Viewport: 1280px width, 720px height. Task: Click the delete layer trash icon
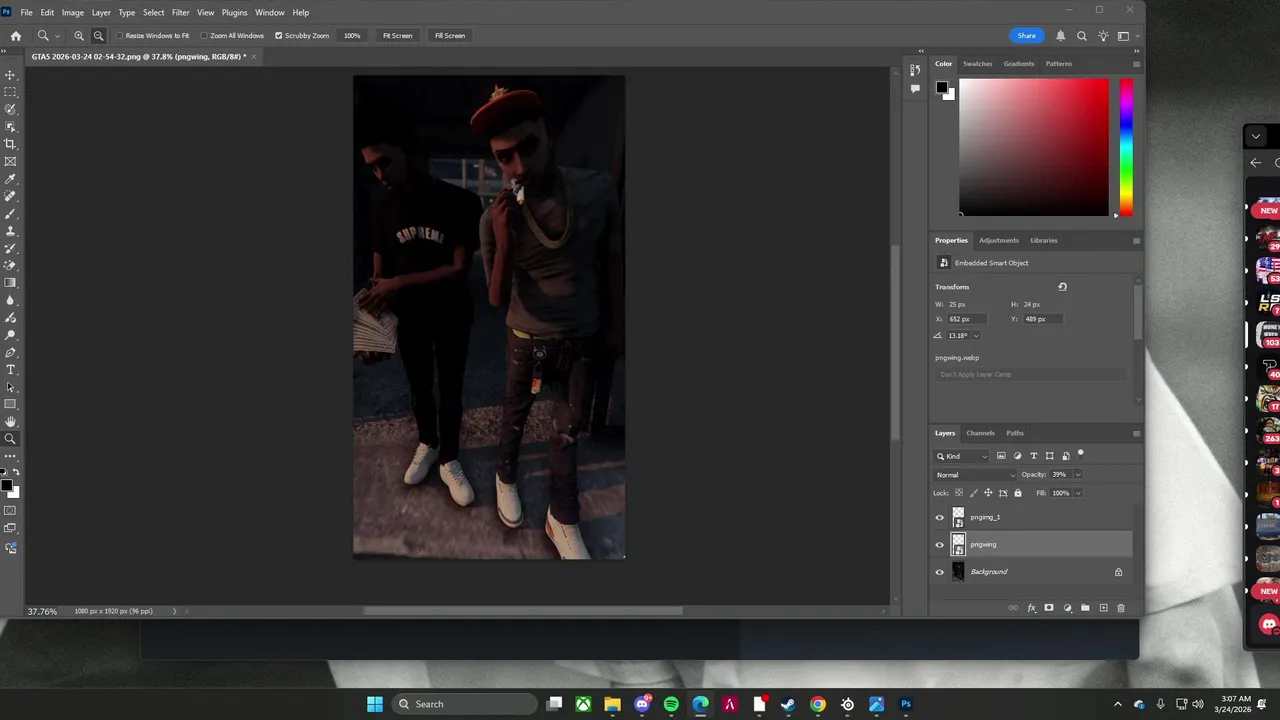click(1120, 608)
